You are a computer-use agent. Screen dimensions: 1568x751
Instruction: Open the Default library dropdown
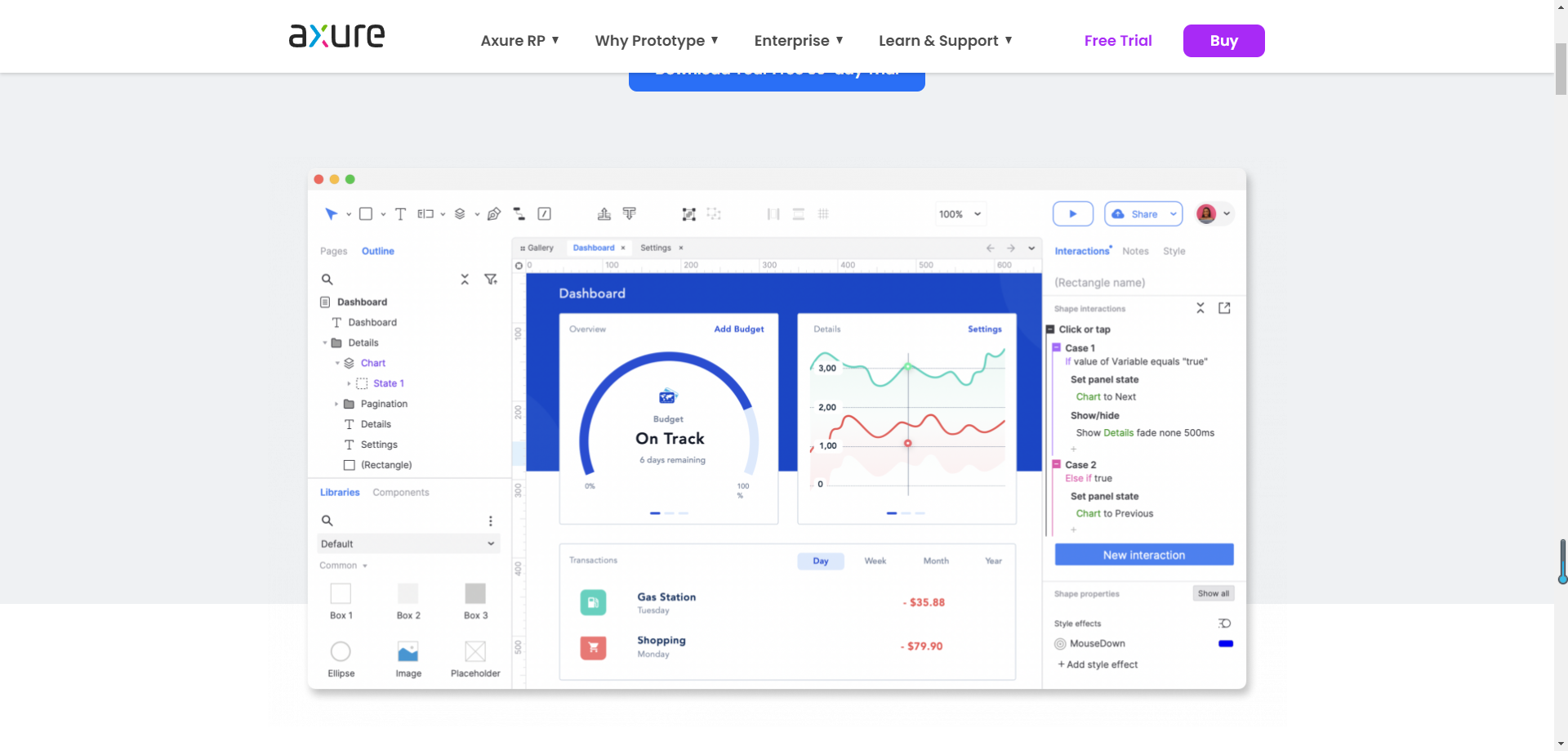408,543
